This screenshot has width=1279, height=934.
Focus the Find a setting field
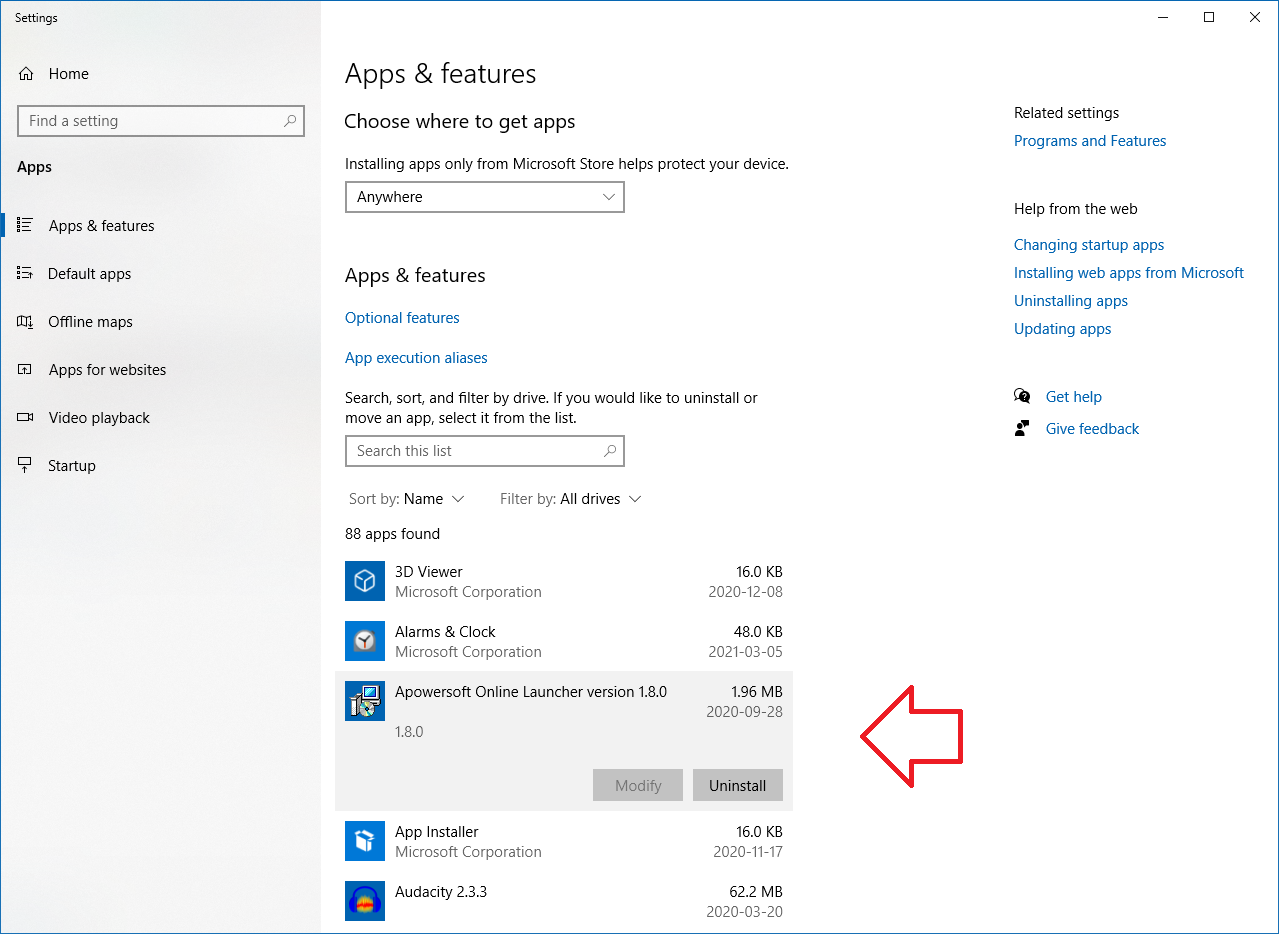pyautogui.click(x=161, y=121)
